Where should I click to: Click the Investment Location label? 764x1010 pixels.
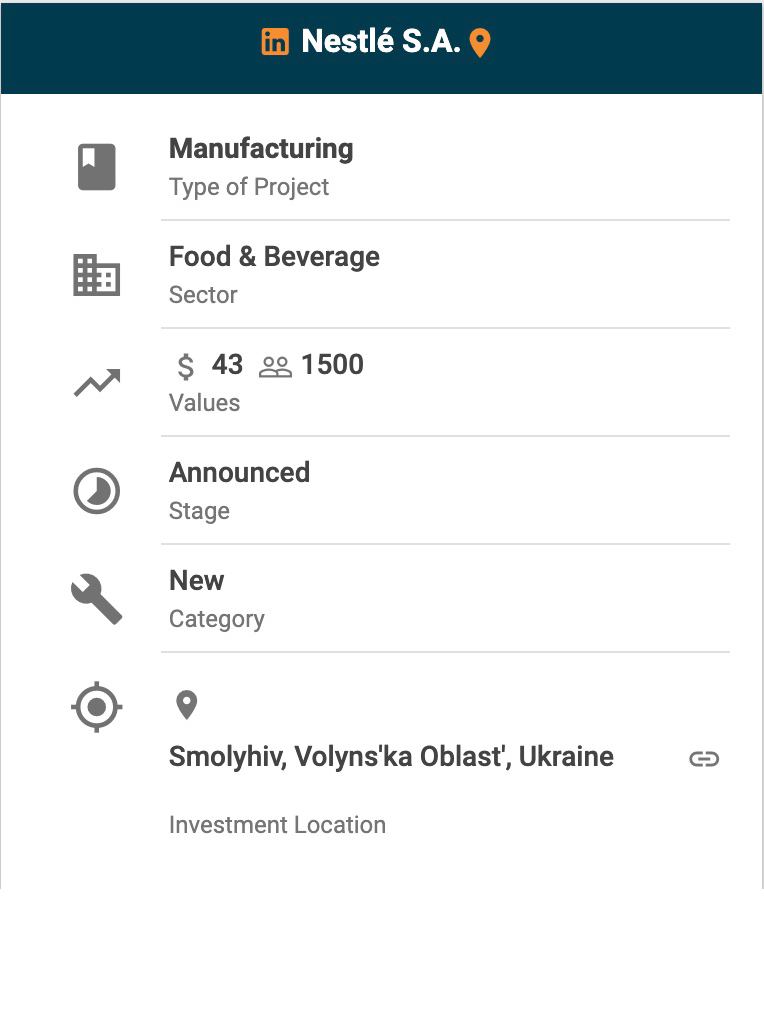(x=277, y=825)
